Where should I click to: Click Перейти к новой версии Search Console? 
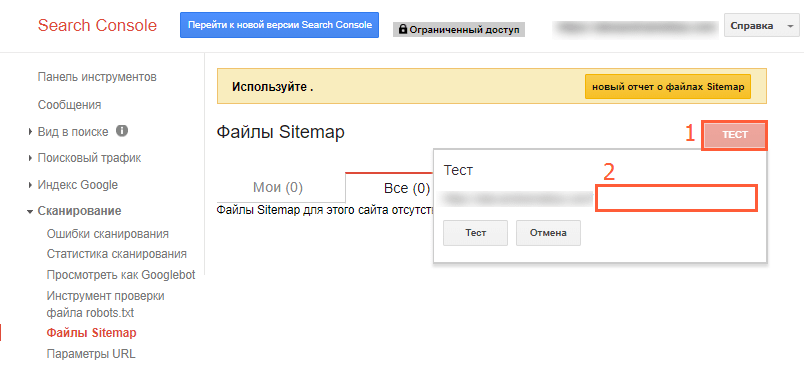[x=279, y=25]
